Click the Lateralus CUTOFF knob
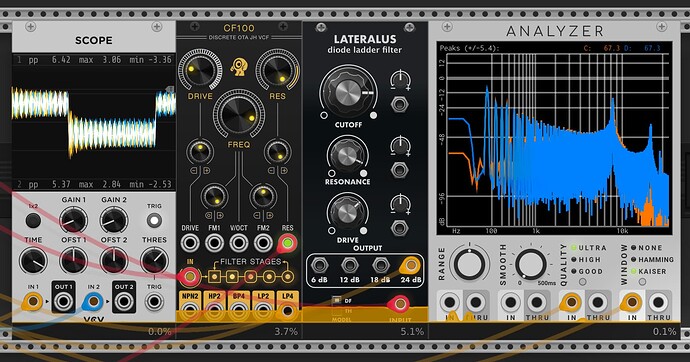The width and height of the screenshot is (690, 362). coord(348,92)
